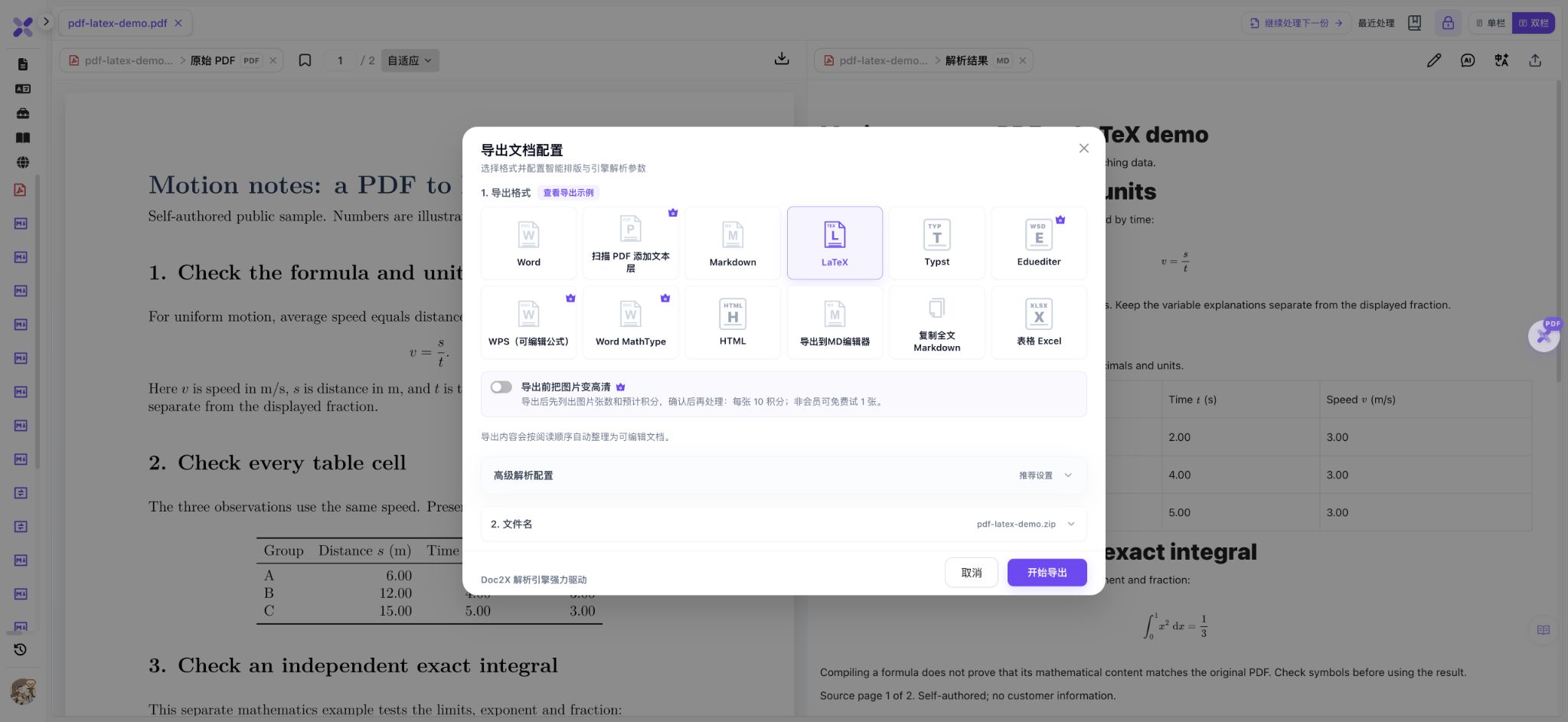Toggle image enhancement before export
This screenshot has width=1568, height=722.
[x=501, y=387]
